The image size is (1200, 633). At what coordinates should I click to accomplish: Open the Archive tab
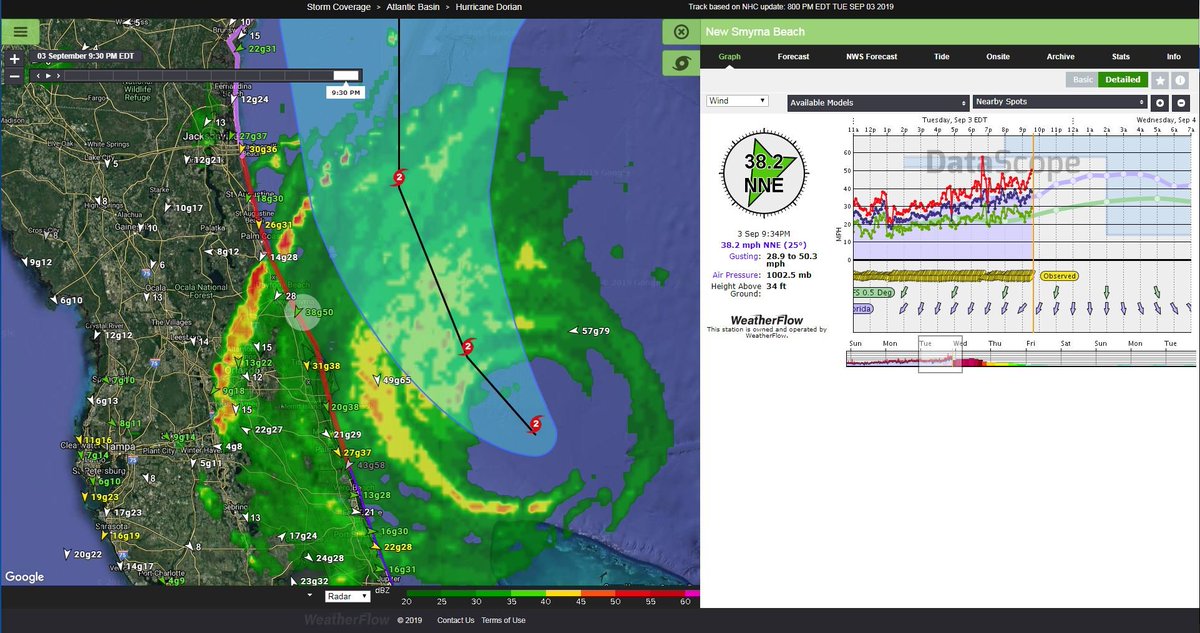1060,57
